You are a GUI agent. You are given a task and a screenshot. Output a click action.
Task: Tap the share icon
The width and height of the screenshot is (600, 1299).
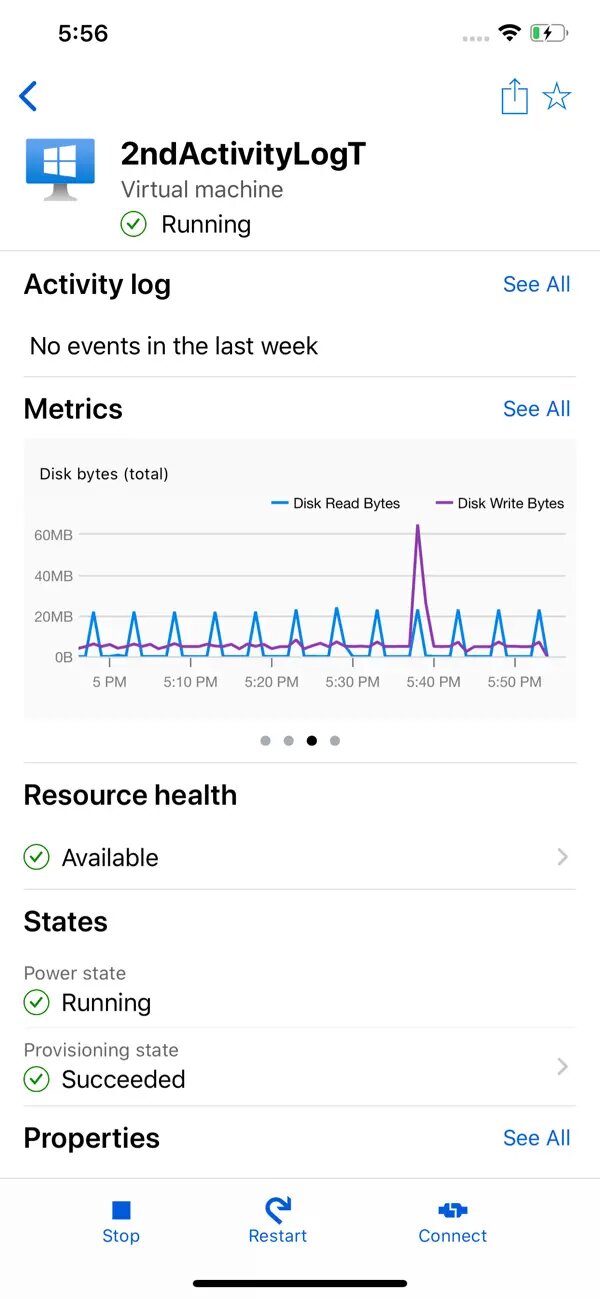point(514,97)
